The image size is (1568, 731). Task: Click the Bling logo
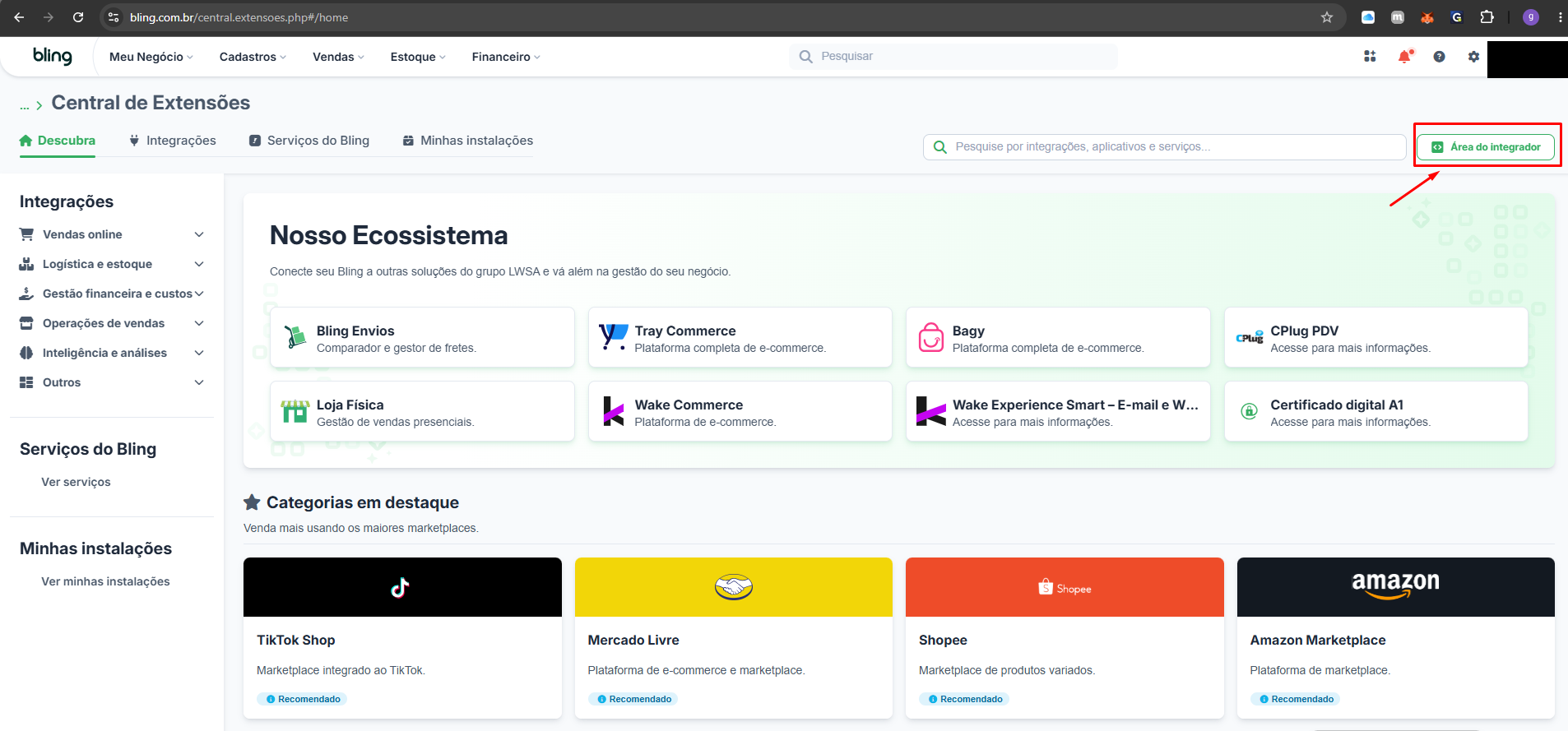tap(53, 56)
